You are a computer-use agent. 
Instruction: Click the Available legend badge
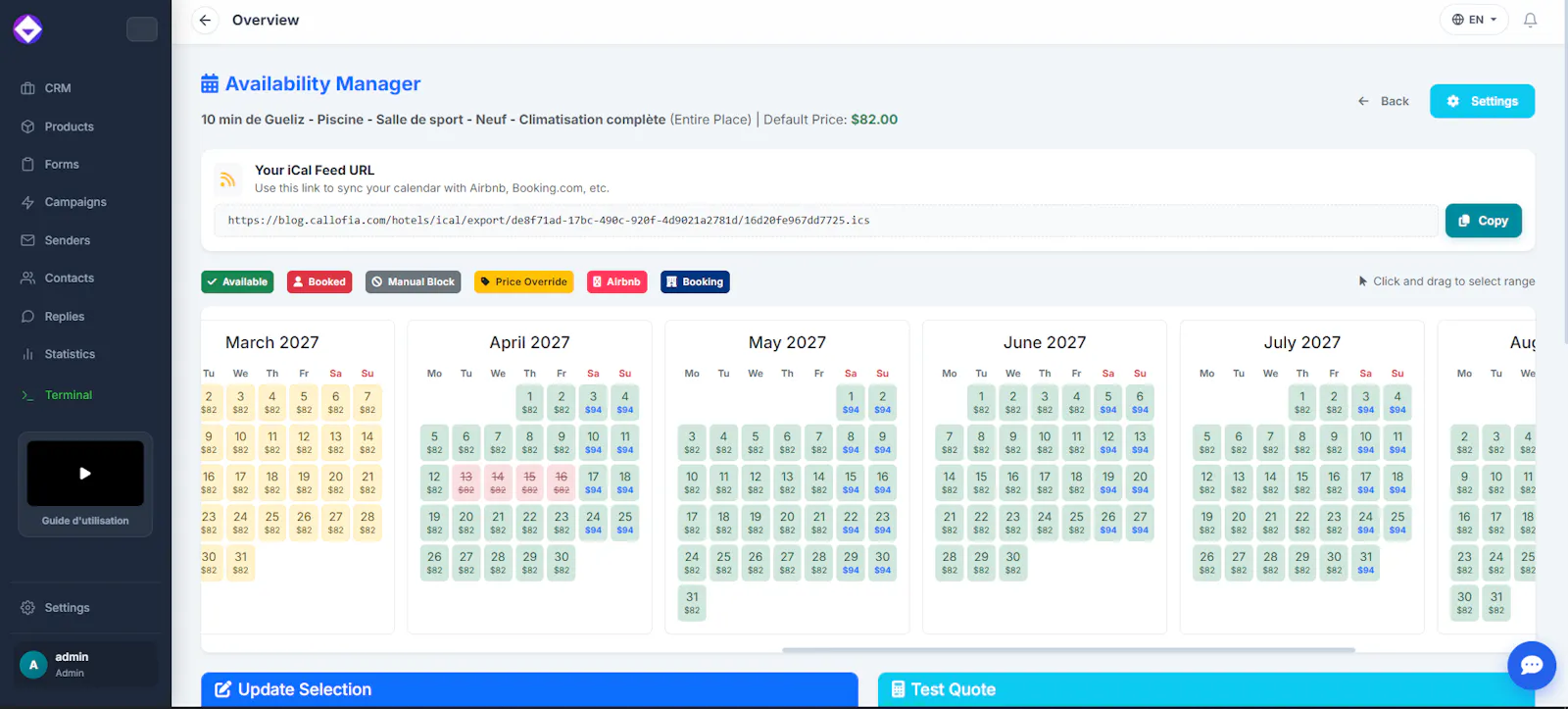coord(237,282)
